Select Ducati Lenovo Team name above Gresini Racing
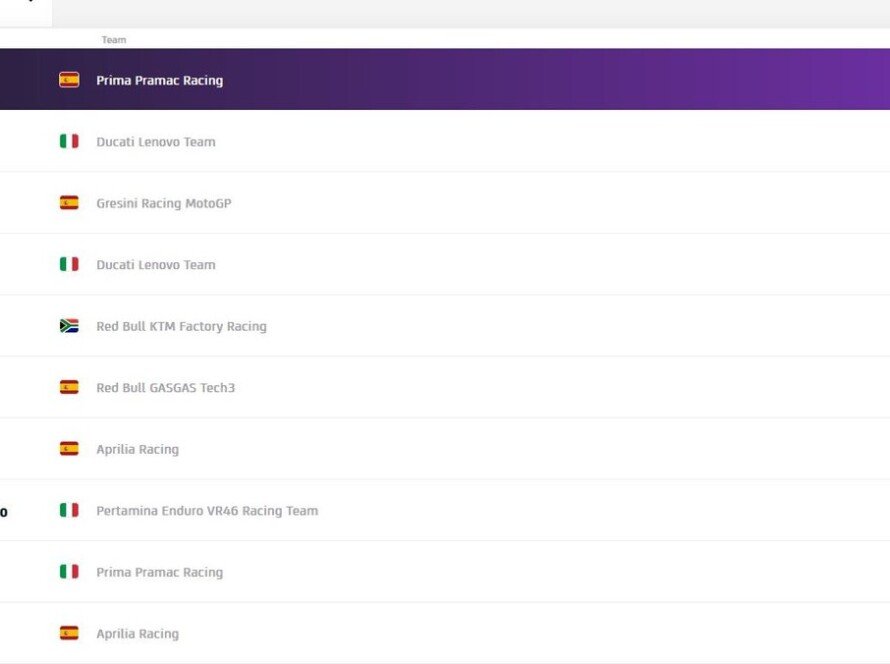The height and width of the screenshot is (664, 890). point(155,142)
